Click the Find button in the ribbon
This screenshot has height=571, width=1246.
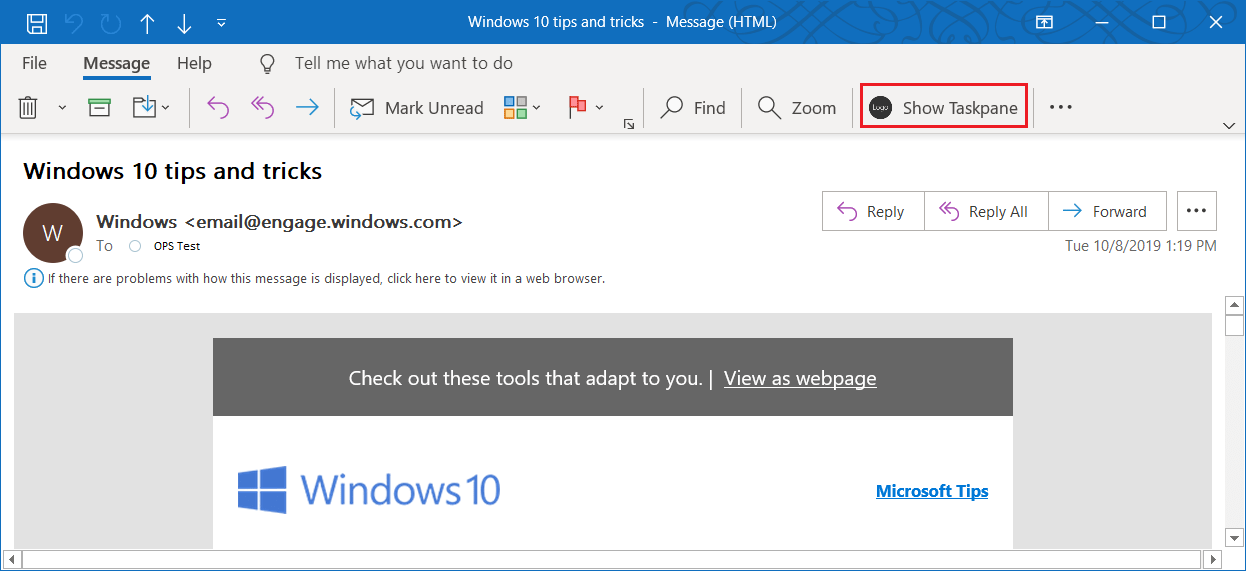694,107
